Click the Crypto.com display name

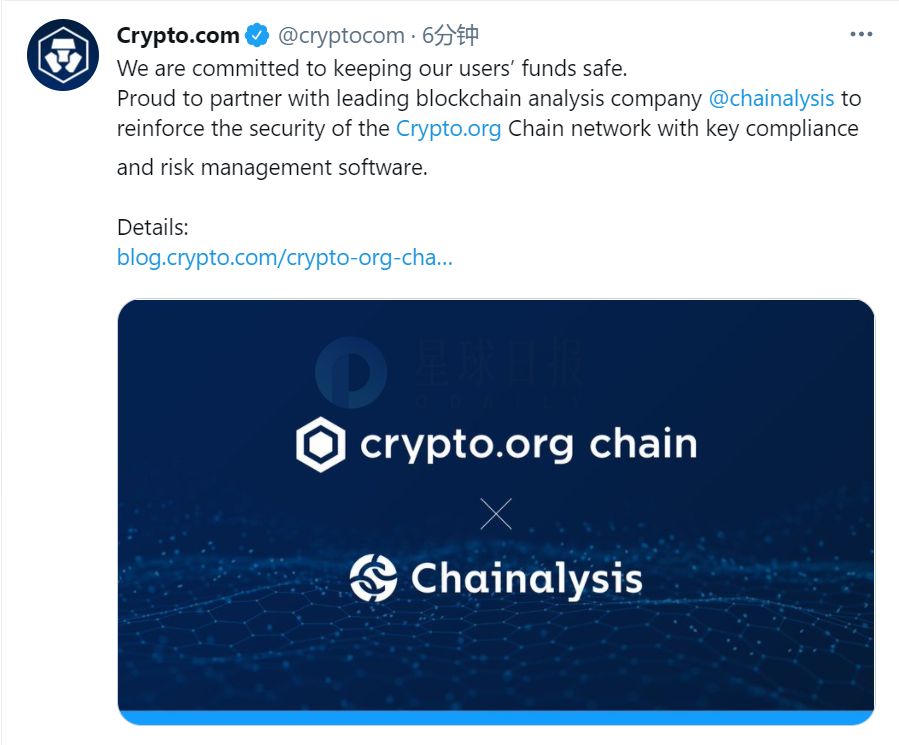point(178,36)
